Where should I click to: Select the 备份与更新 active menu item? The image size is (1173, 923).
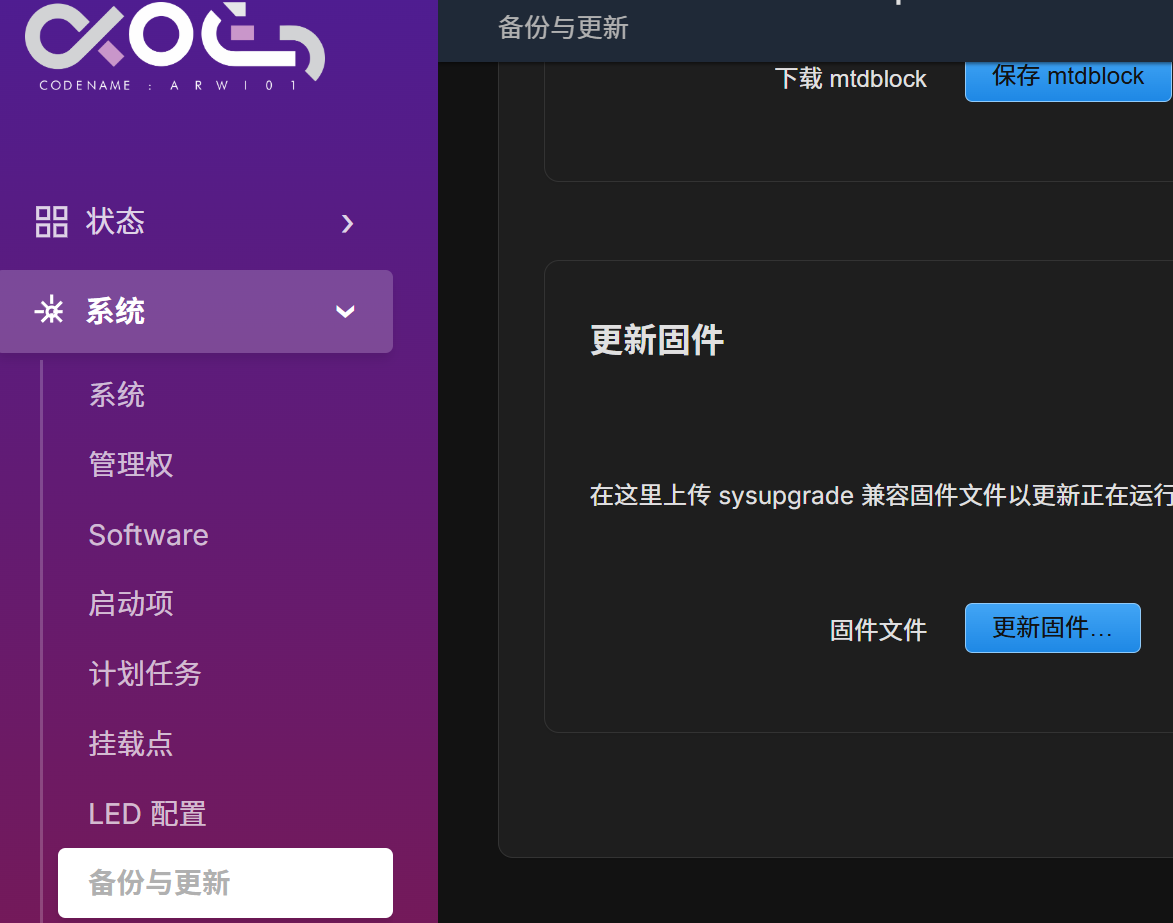pos(225,883)
